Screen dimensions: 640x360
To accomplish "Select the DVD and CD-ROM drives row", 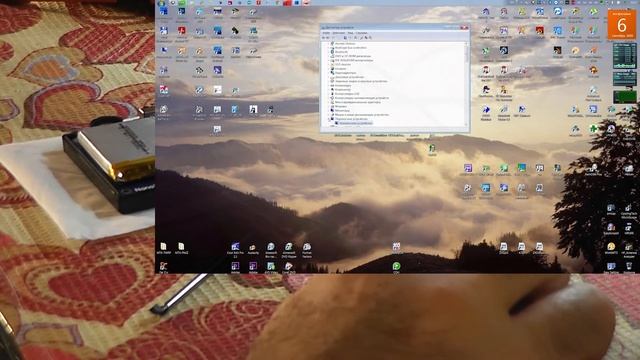I will tap(351, 56).
